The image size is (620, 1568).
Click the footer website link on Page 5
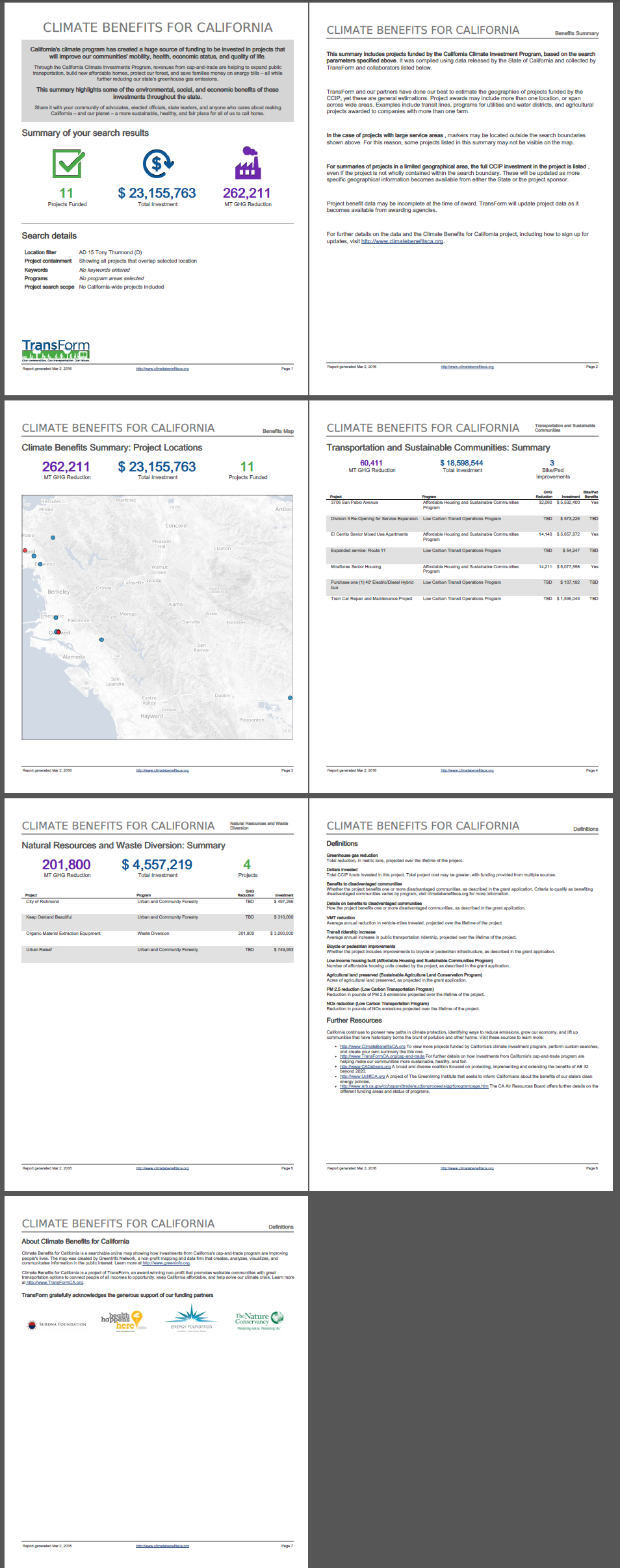click(162, 1168)
